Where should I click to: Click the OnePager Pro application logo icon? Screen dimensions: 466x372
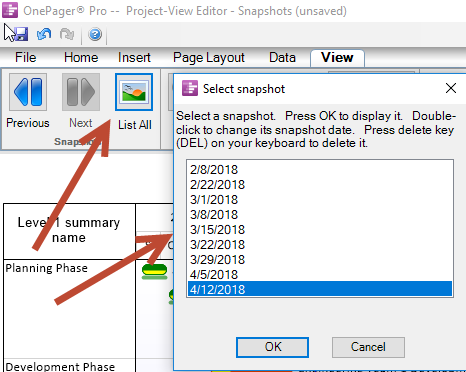pyautogui.click(x=10, y=10)
